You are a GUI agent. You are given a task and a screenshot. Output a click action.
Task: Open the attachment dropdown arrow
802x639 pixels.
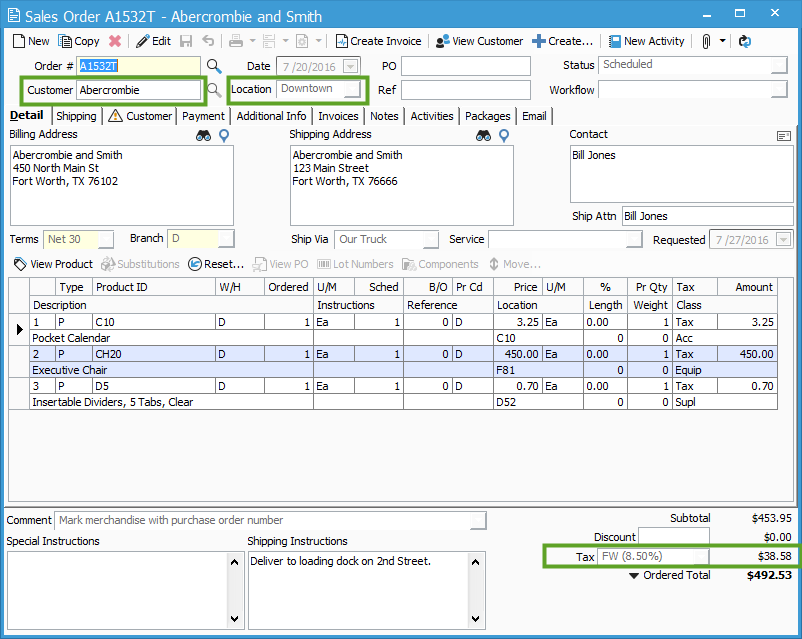722,41
